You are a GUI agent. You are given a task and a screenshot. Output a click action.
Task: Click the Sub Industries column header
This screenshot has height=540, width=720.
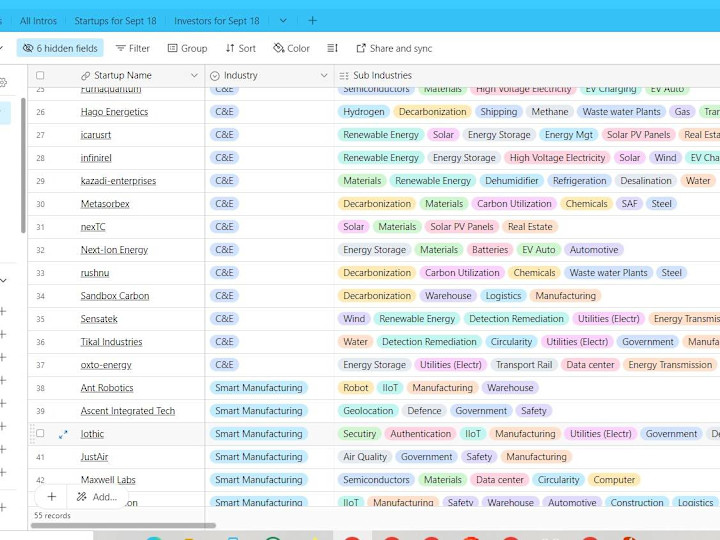click(527, 75)
